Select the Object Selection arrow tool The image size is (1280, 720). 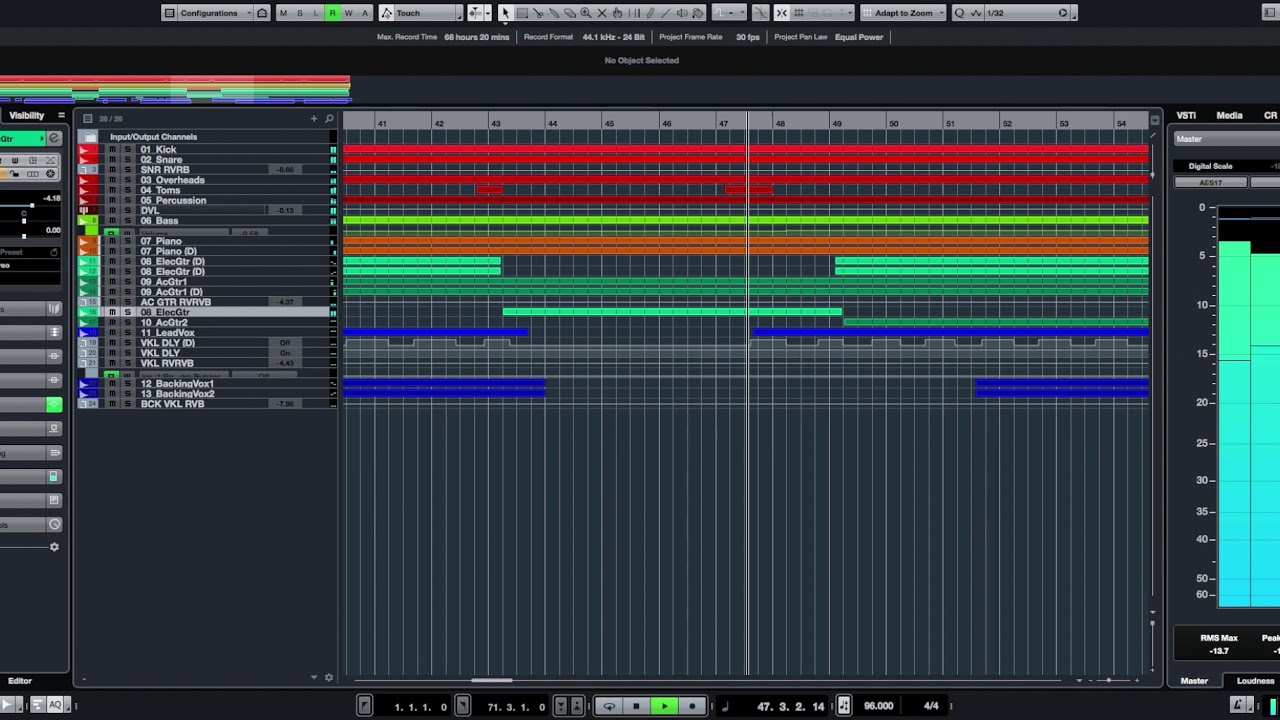(505, 13)
